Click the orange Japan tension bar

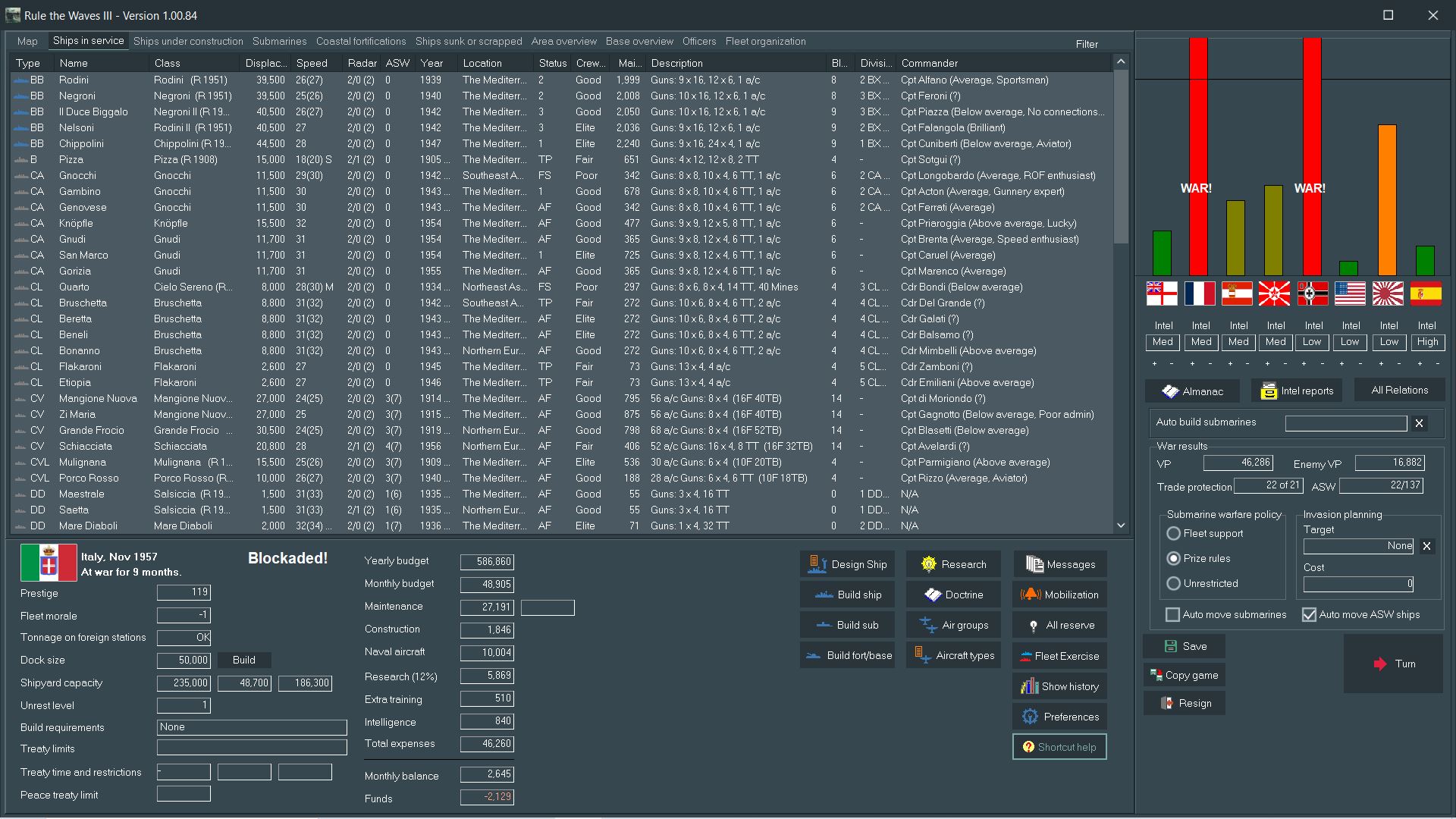[x=1387, y=200]
